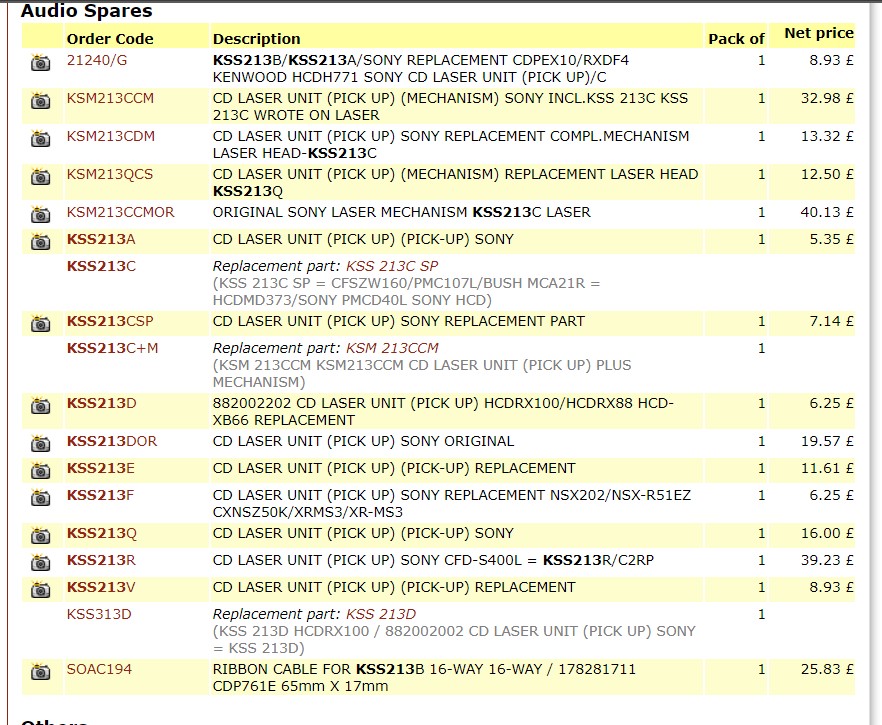The width and height of the screenshot is (882, 725).
Task: Click camera icon next to KSM213QCS
Action: pyautogui.click(x=40, y=177)
